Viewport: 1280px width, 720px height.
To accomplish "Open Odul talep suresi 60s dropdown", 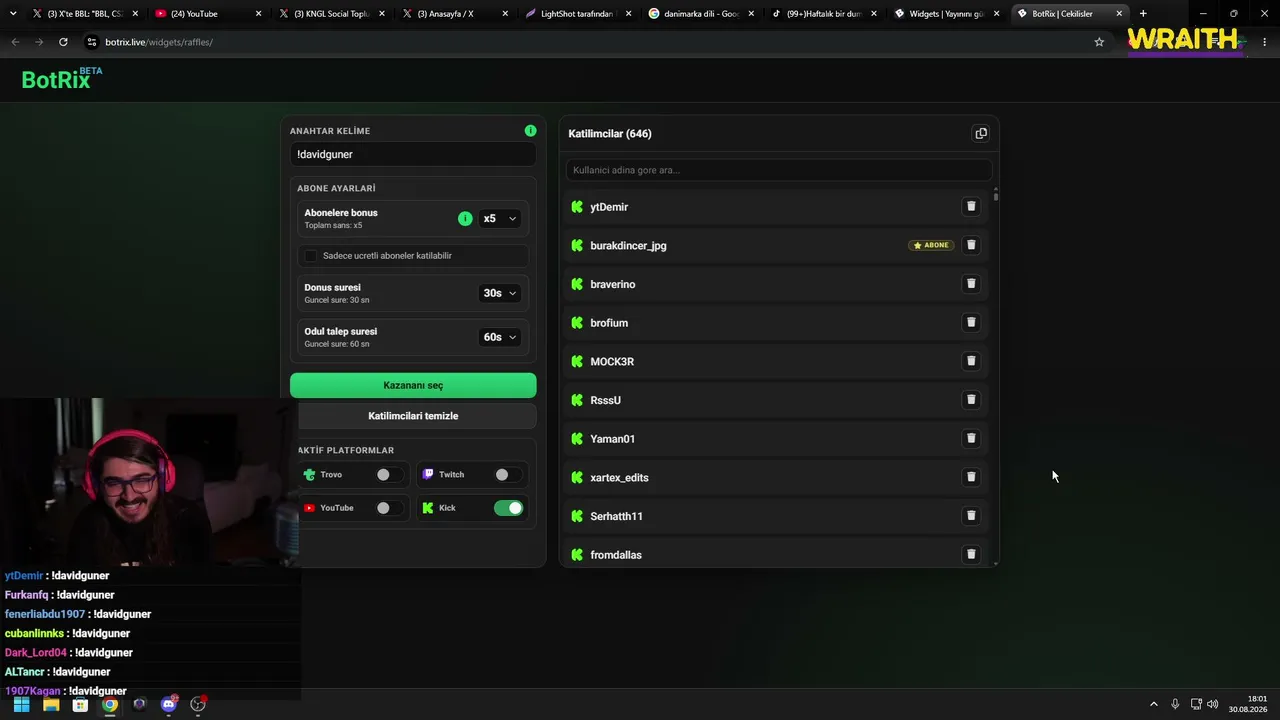I will point(500,337).
